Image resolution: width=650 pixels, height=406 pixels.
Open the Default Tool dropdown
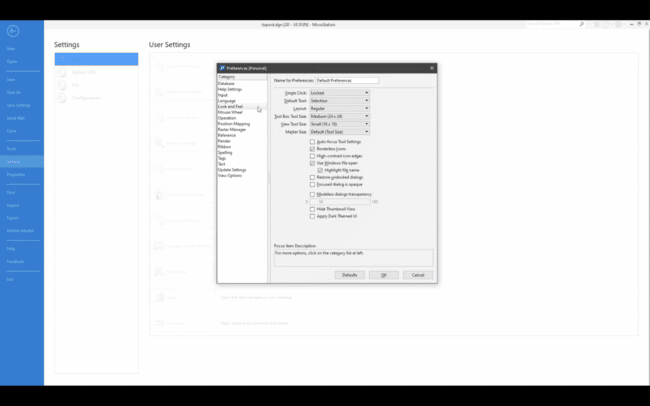pyautogui.click(x=340, y=101)
